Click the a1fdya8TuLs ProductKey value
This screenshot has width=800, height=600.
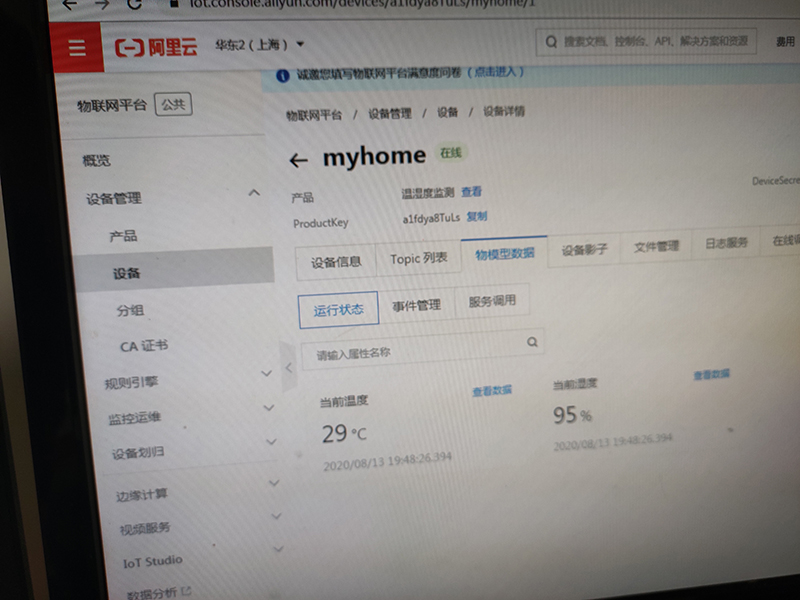[x=431, y=218]
